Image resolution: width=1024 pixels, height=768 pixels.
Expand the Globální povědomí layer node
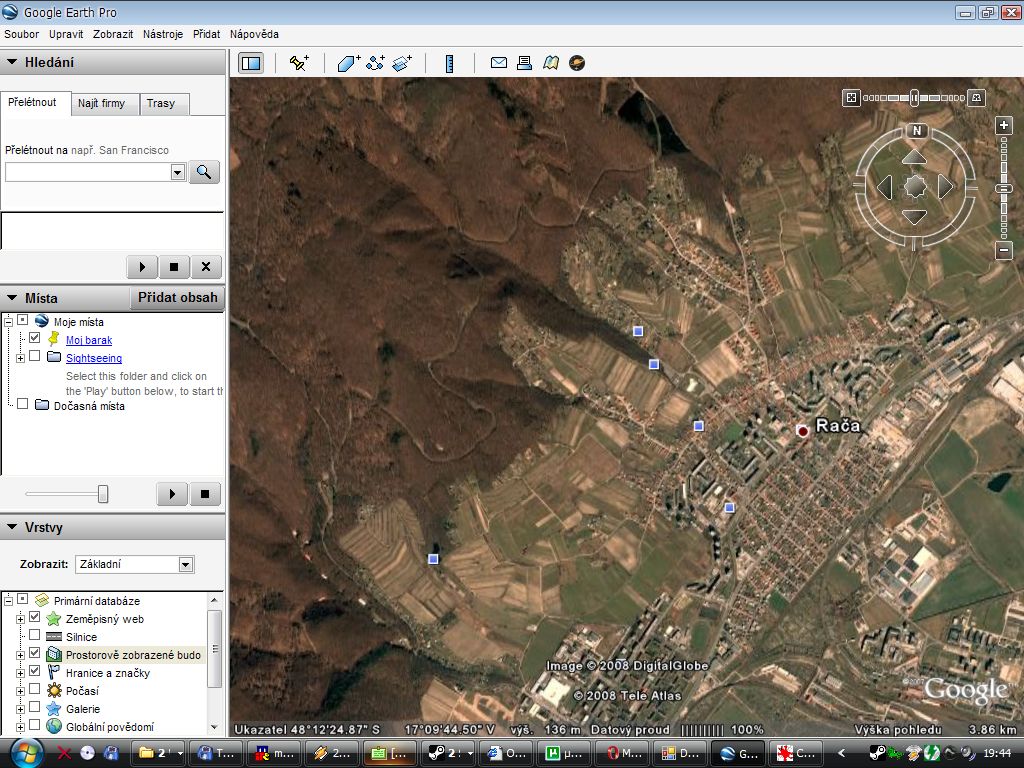click(21, 727)
